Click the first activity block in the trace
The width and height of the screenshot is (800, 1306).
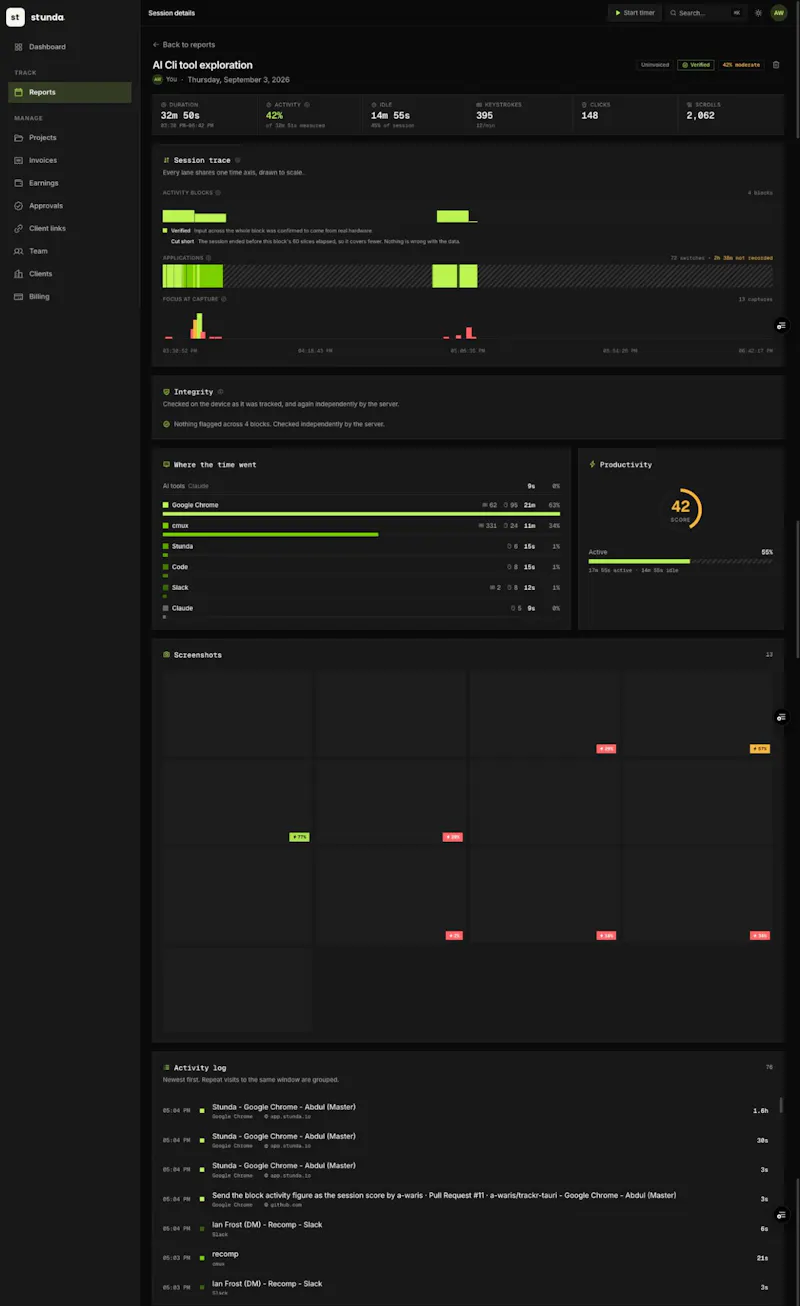[178, 216]
